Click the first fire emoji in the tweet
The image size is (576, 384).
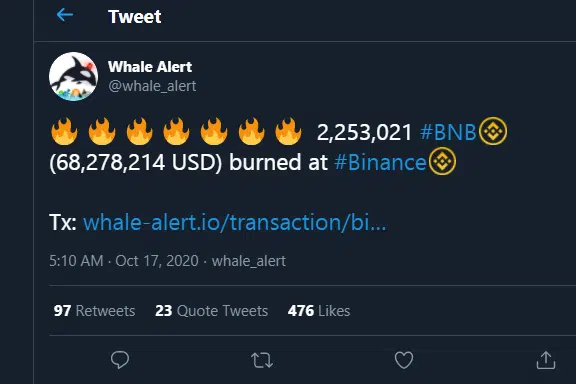tap(64, 131)
